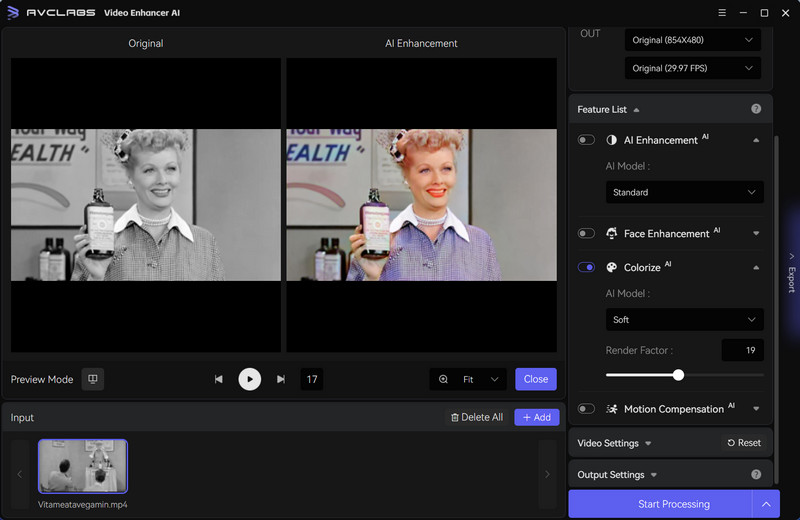This screenshot has height=520, width=800.
Task: Skip to the next frame
Action: (x=281, y=379)
